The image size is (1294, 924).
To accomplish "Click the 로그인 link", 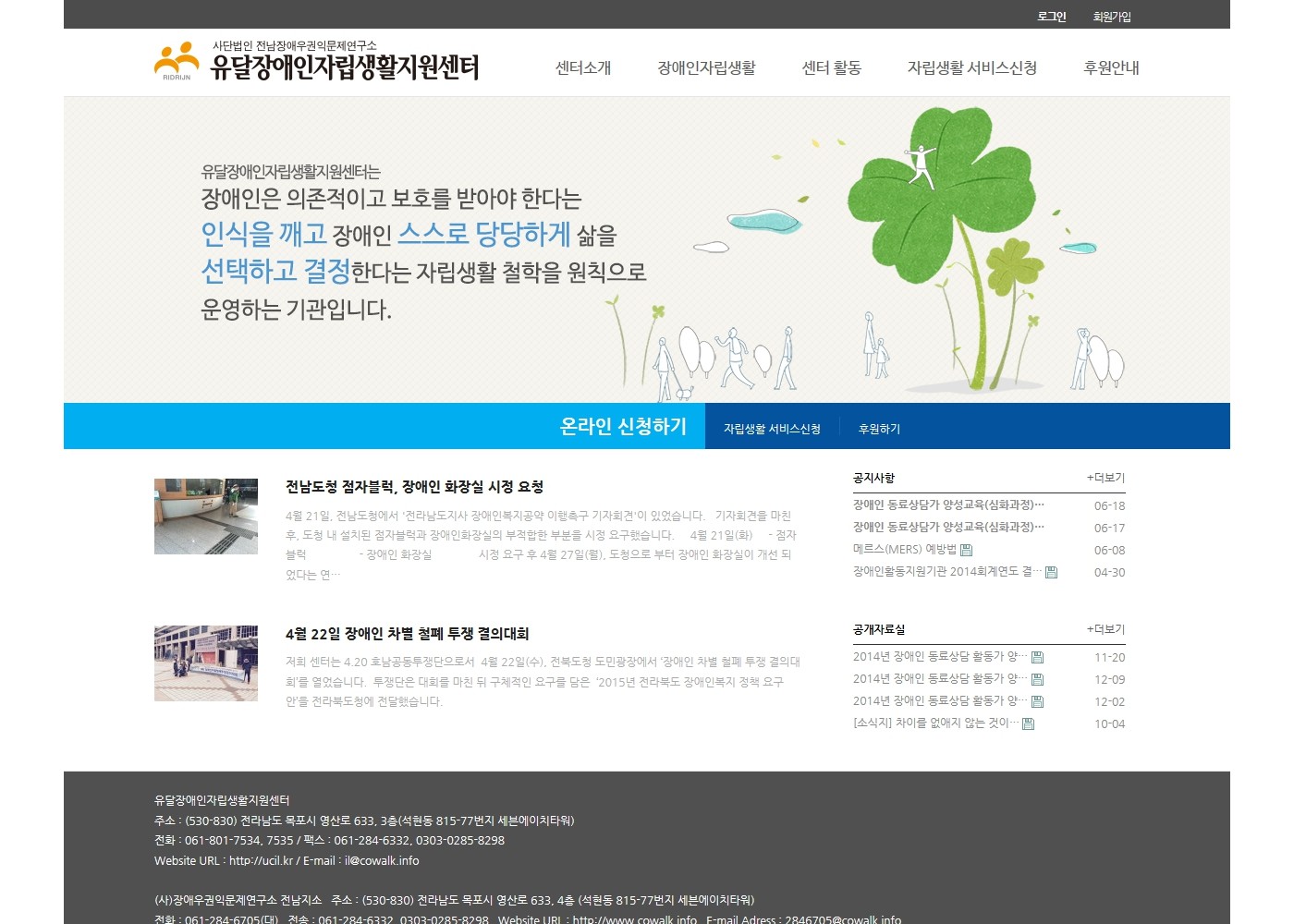I will tap(1051, 17).
